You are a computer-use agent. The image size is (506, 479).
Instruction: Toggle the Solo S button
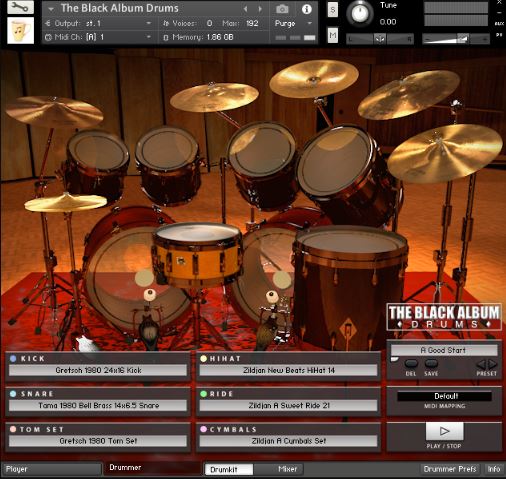point(332,10)
